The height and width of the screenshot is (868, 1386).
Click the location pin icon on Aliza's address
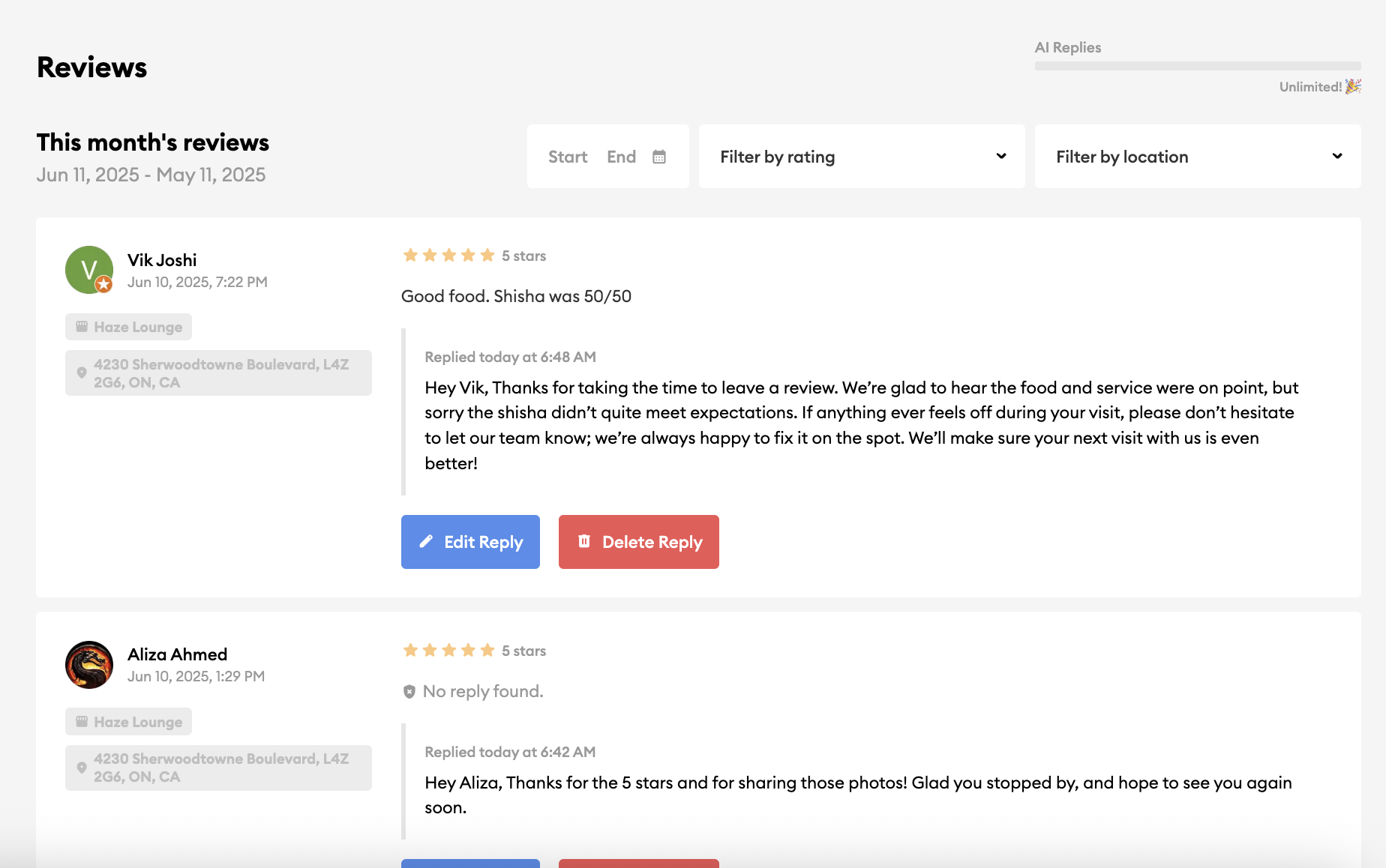point(82,767)
